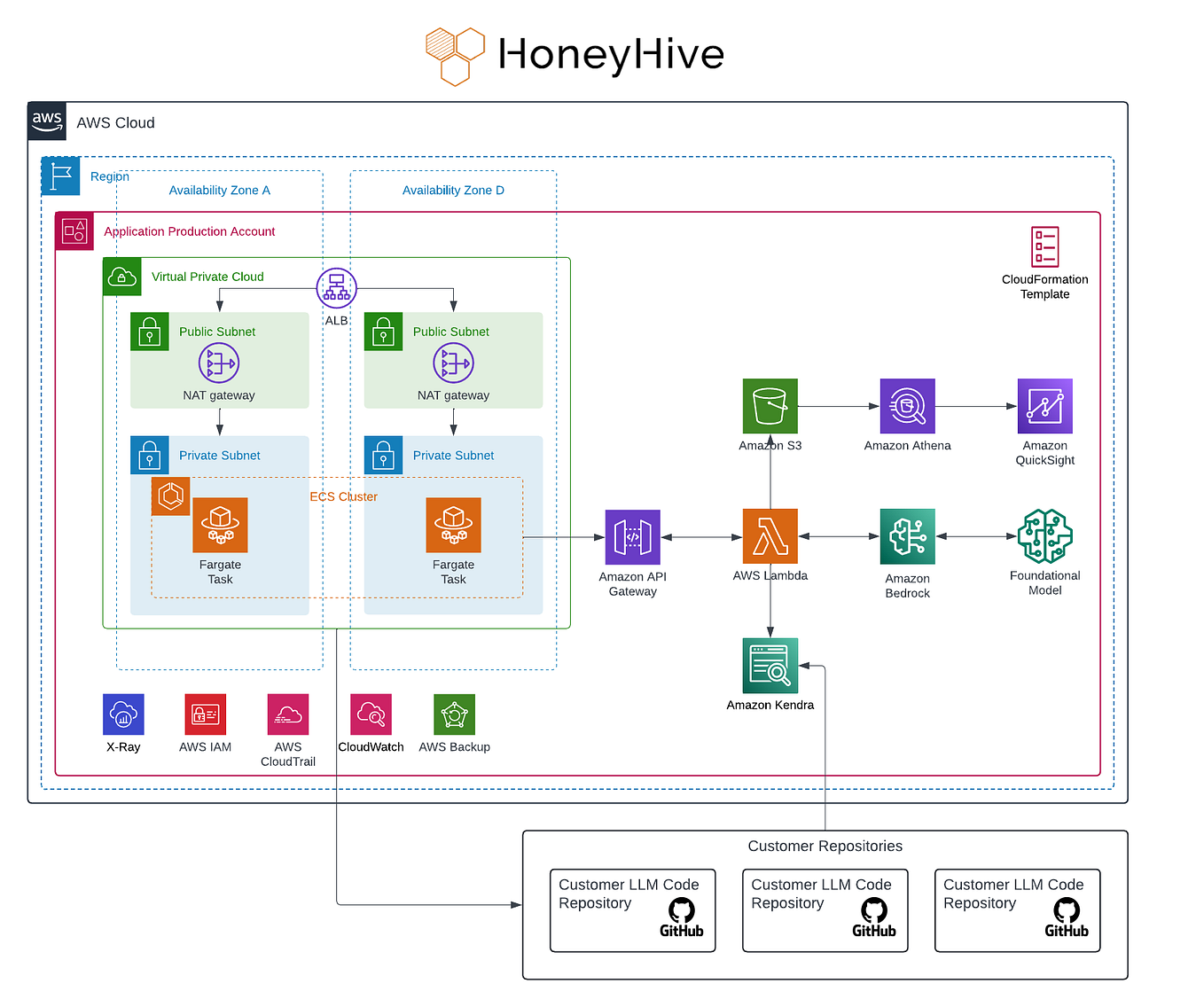Click the X-Ray service icon
The width and height of the screenshot is (1204, 1007).
pyautogui.click(x=122, y=714)
